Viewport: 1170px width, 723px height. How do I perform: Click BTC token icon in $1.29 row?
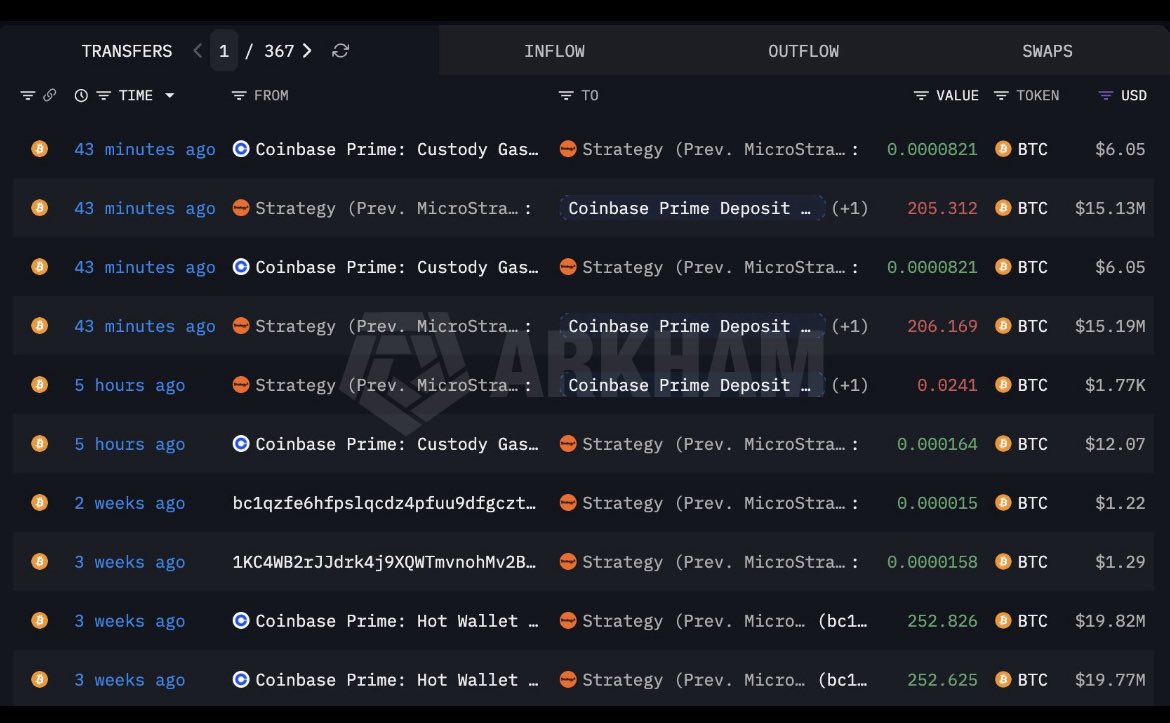(1004, 561)
